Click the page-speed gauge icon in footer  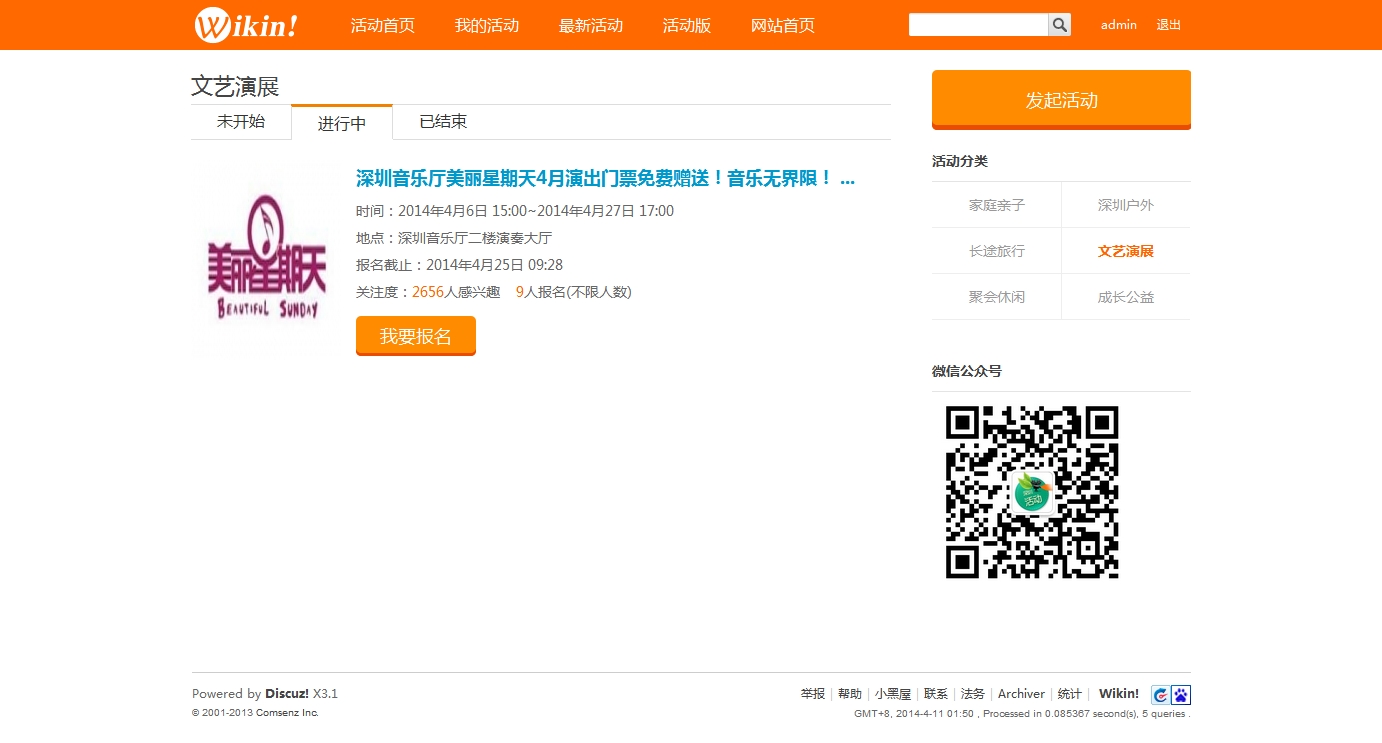pos(1159,694)
